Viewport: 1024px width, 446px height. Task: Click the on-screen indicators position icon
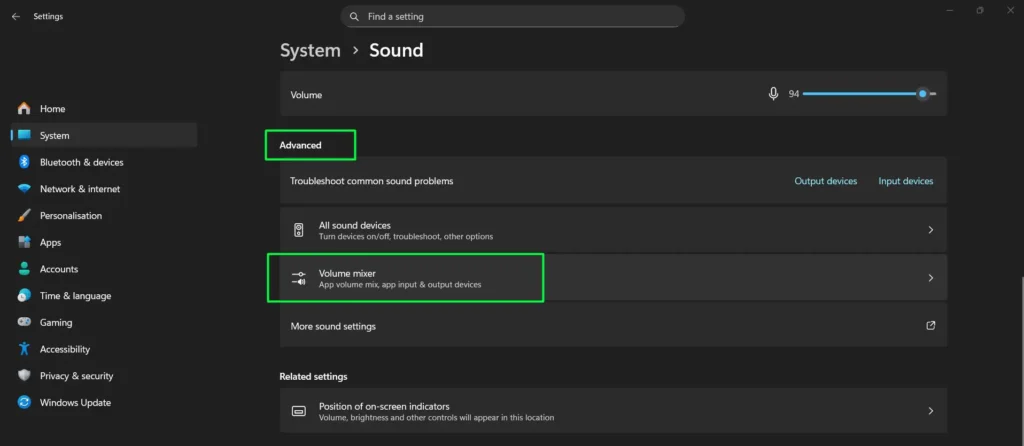tap(298, 411)
